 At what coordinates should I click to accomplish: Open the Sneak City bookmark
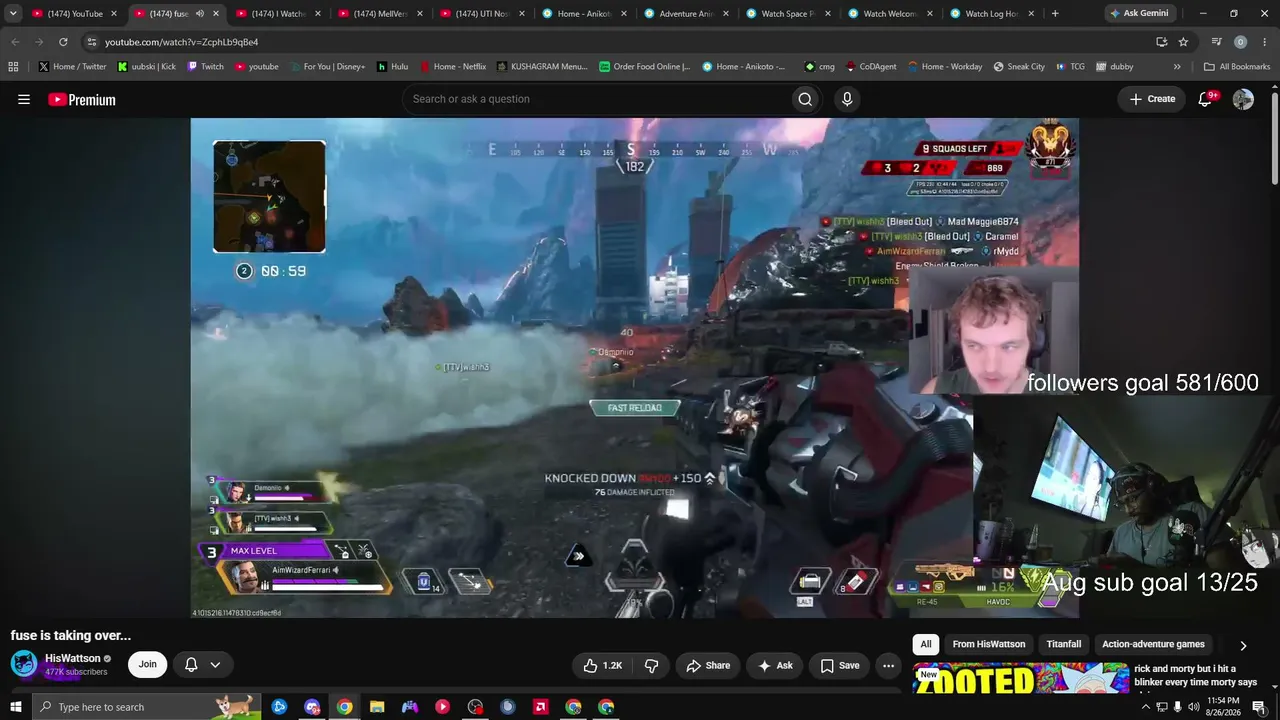coord(1019,67)
